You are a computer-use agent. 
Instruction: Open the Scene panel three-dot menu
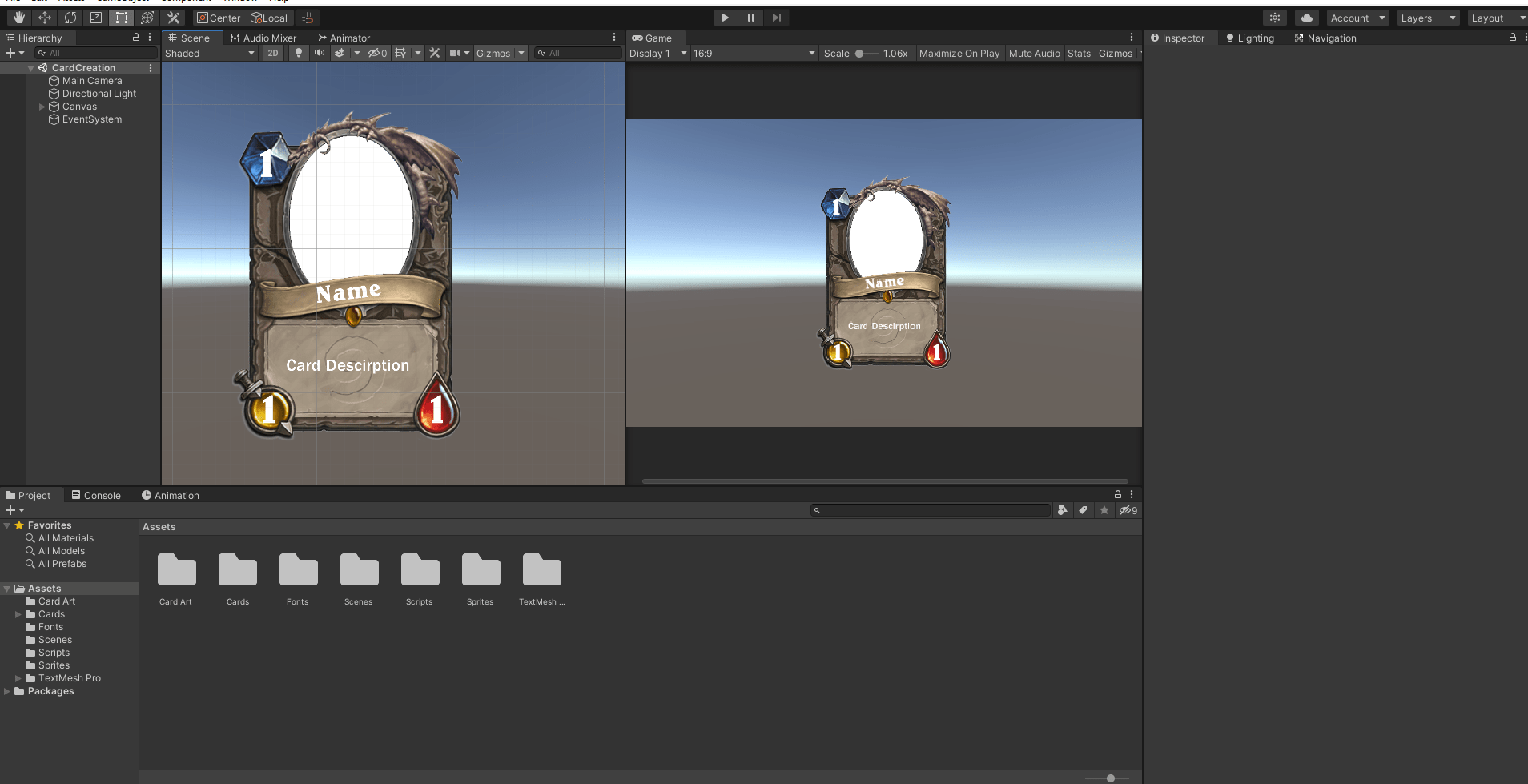[x=614, y=38]
